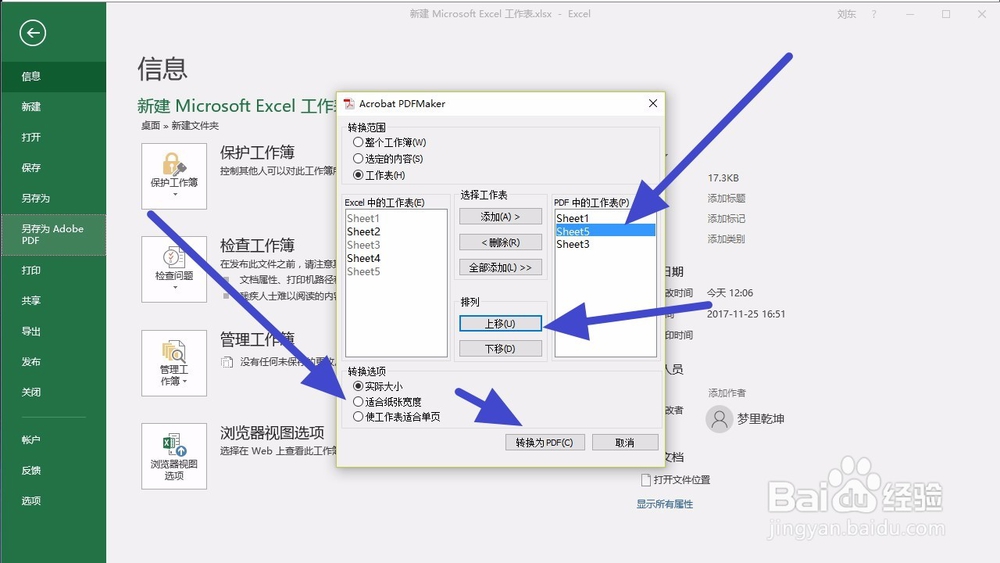Image resolution: width=1000 pixels, height=563 pixels.
Task: Click the 添加标记 property field
Action: point(726,219)
